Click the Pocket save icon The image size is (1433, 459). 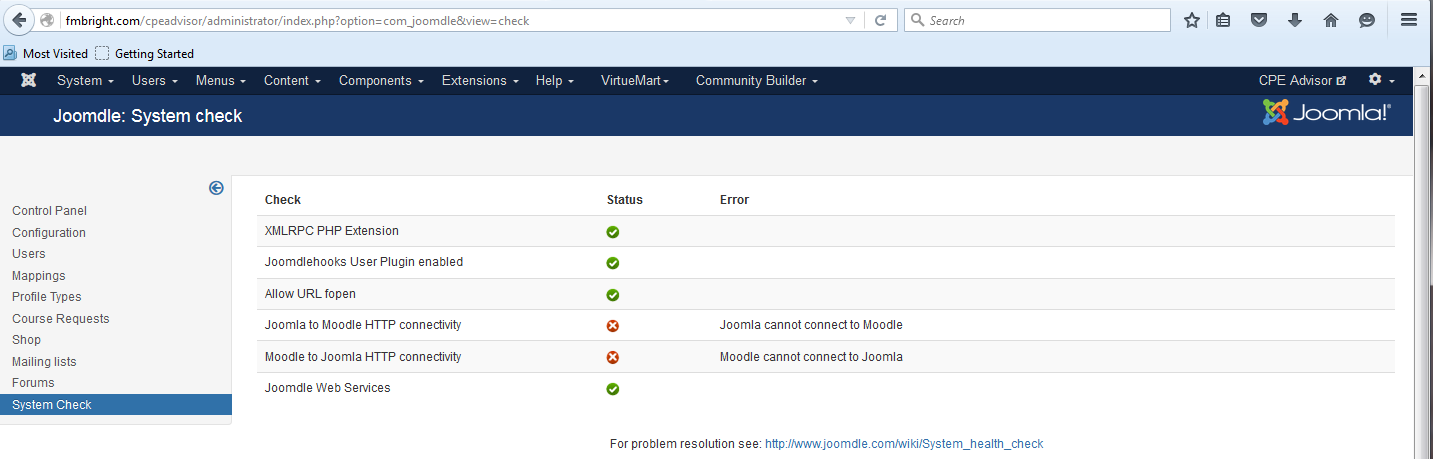[x=1260, y=20]
